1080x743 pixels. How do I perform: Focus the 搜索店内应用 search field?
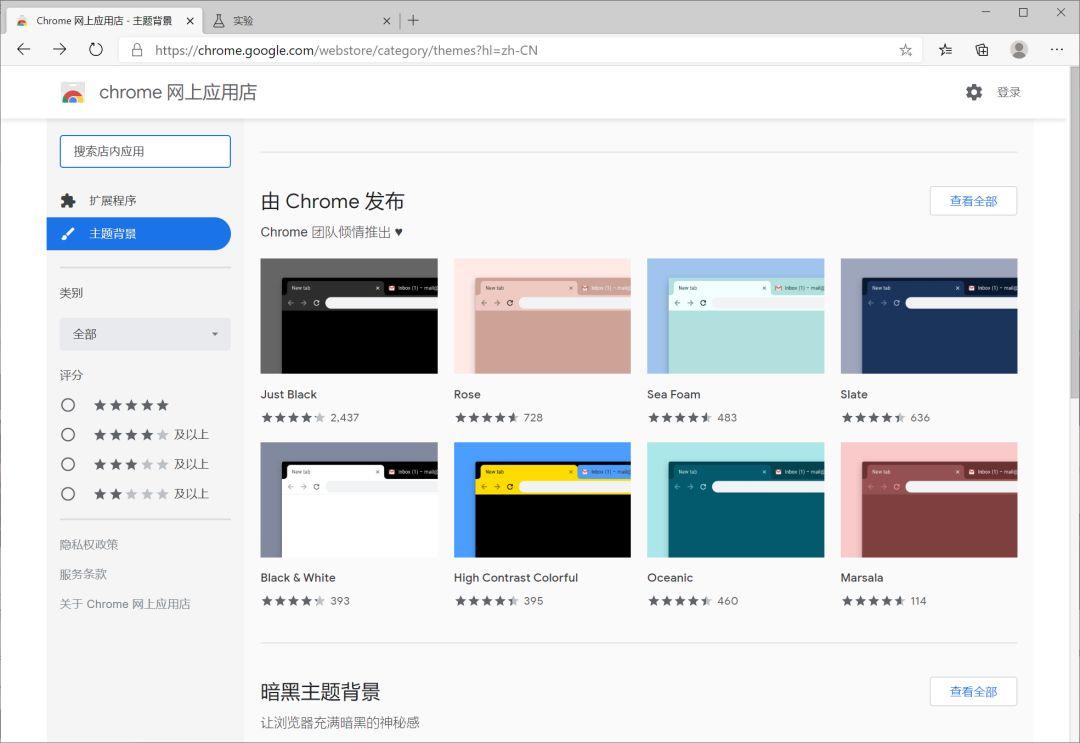coord(145,151)
